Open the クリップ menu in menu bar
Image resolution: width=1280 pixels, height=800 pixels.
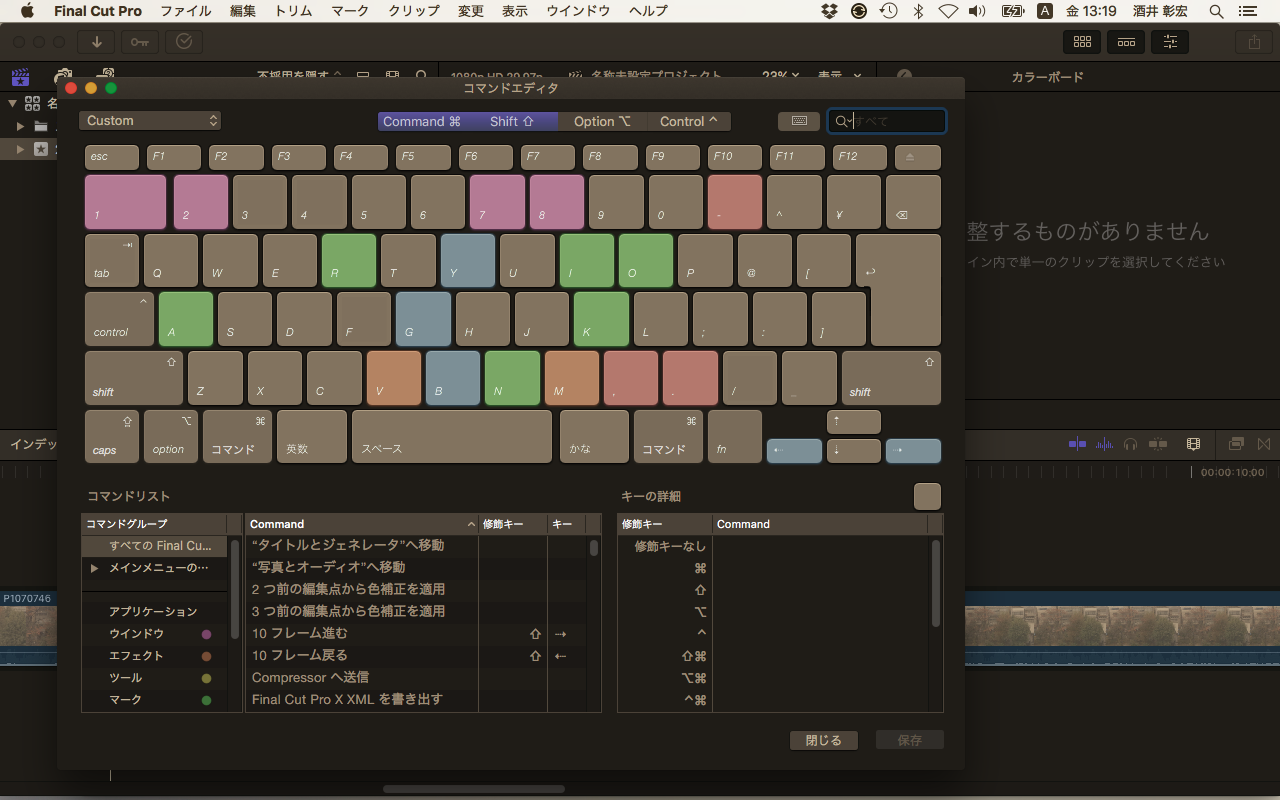pyautogui.click(x=413, y=11)
